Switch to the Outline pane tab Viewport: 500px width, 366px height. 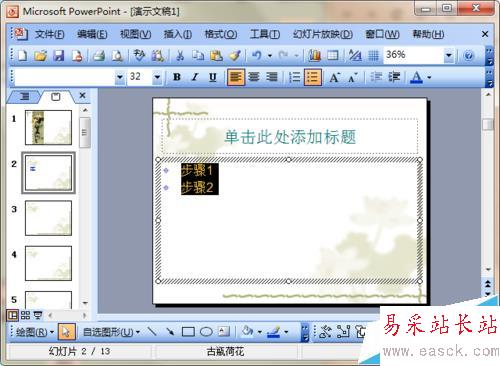click(24, 97)
